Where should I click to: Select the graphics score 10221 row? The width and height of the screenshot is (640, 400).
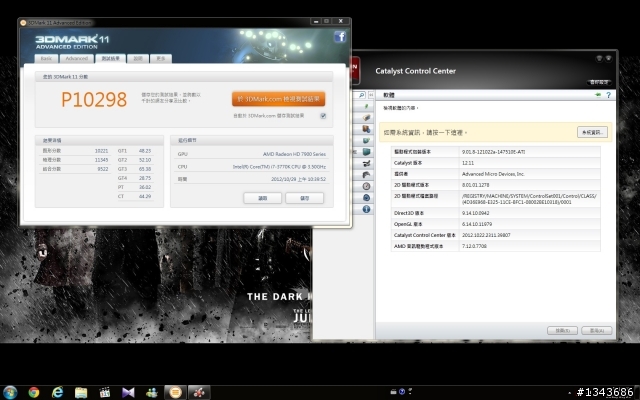click(x=75, y=151)
